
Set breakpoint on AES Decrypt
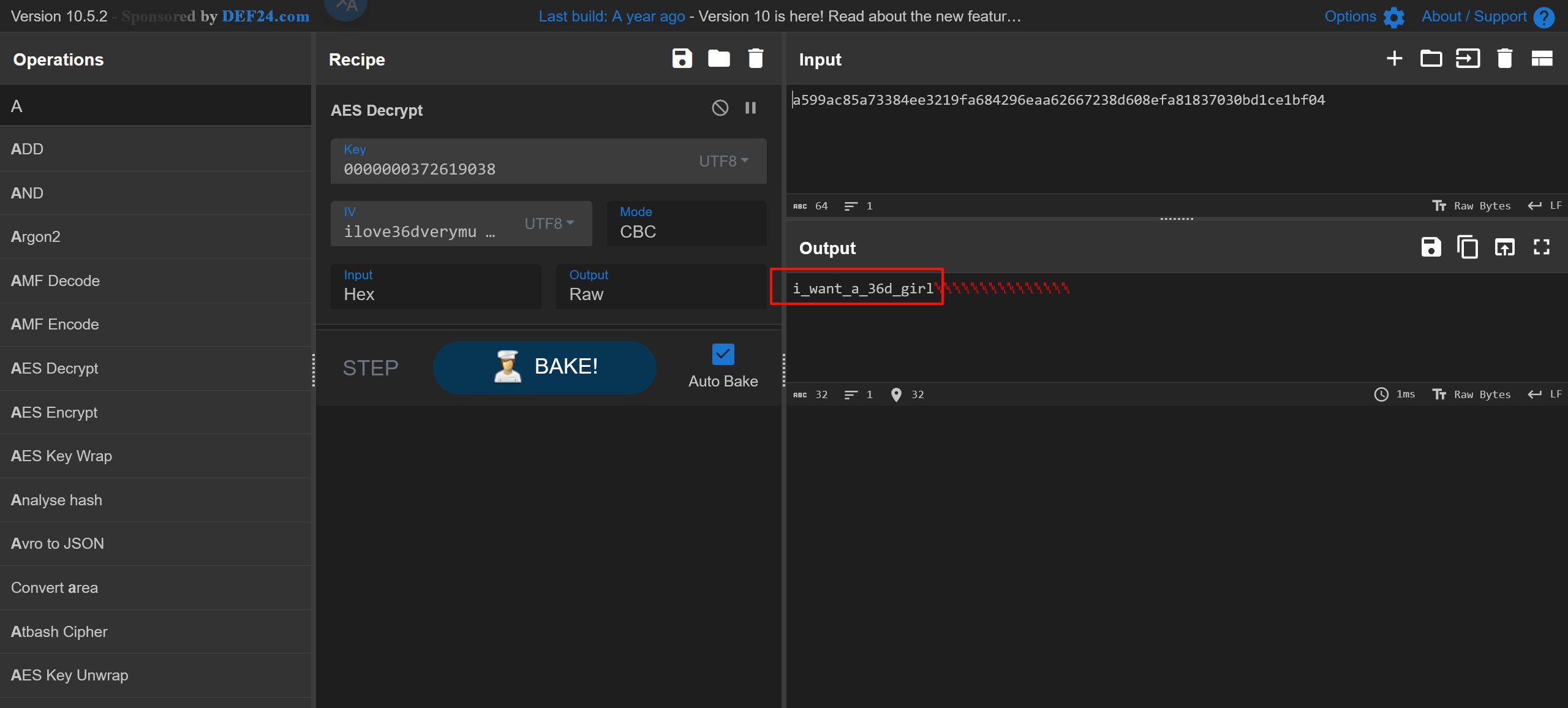point(750,108)
